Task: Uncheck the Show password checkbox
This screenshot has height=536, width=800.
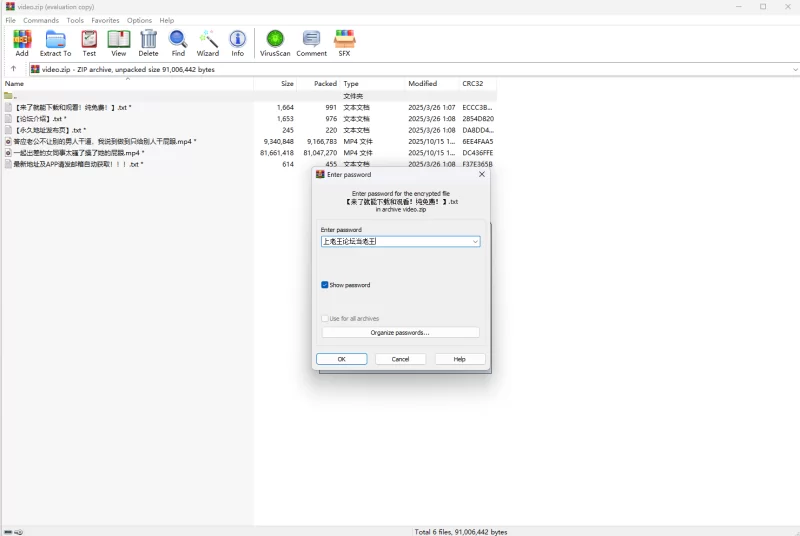Action: pyautogui.click(x=325, y=285)
